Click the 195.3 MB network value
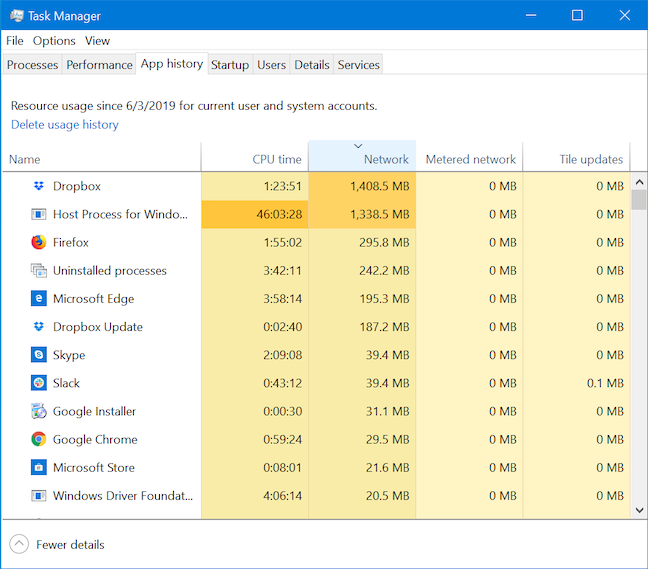648x569 pixels. (384, 299)
